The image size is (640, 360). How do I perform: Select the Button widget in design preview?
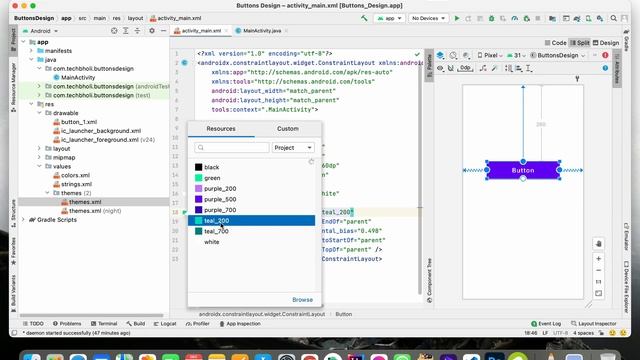[x=523, y=170]
